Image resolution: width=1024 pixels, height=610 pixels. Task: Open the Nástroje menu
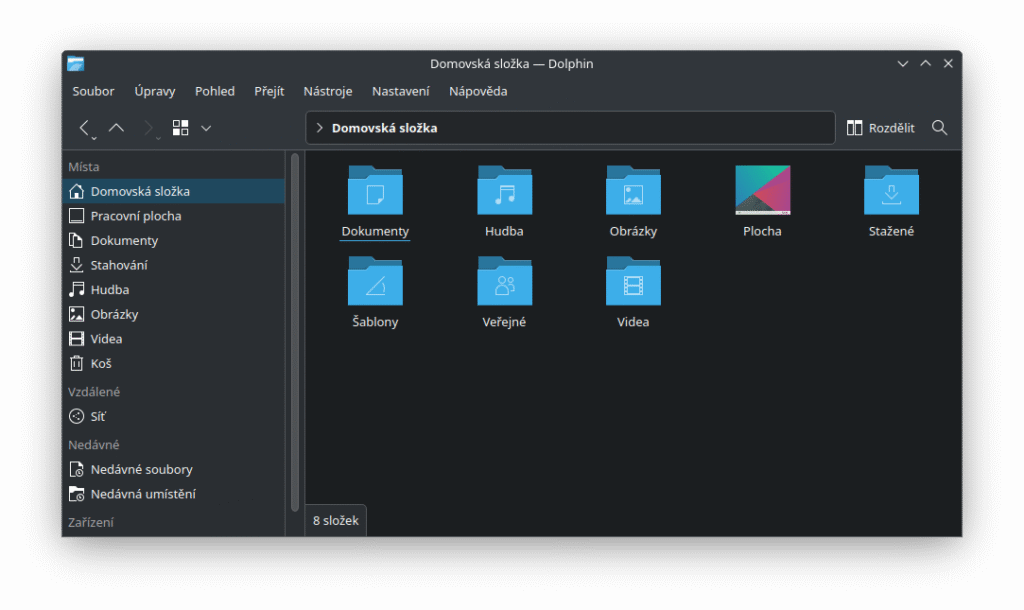[x=328, y=91]
